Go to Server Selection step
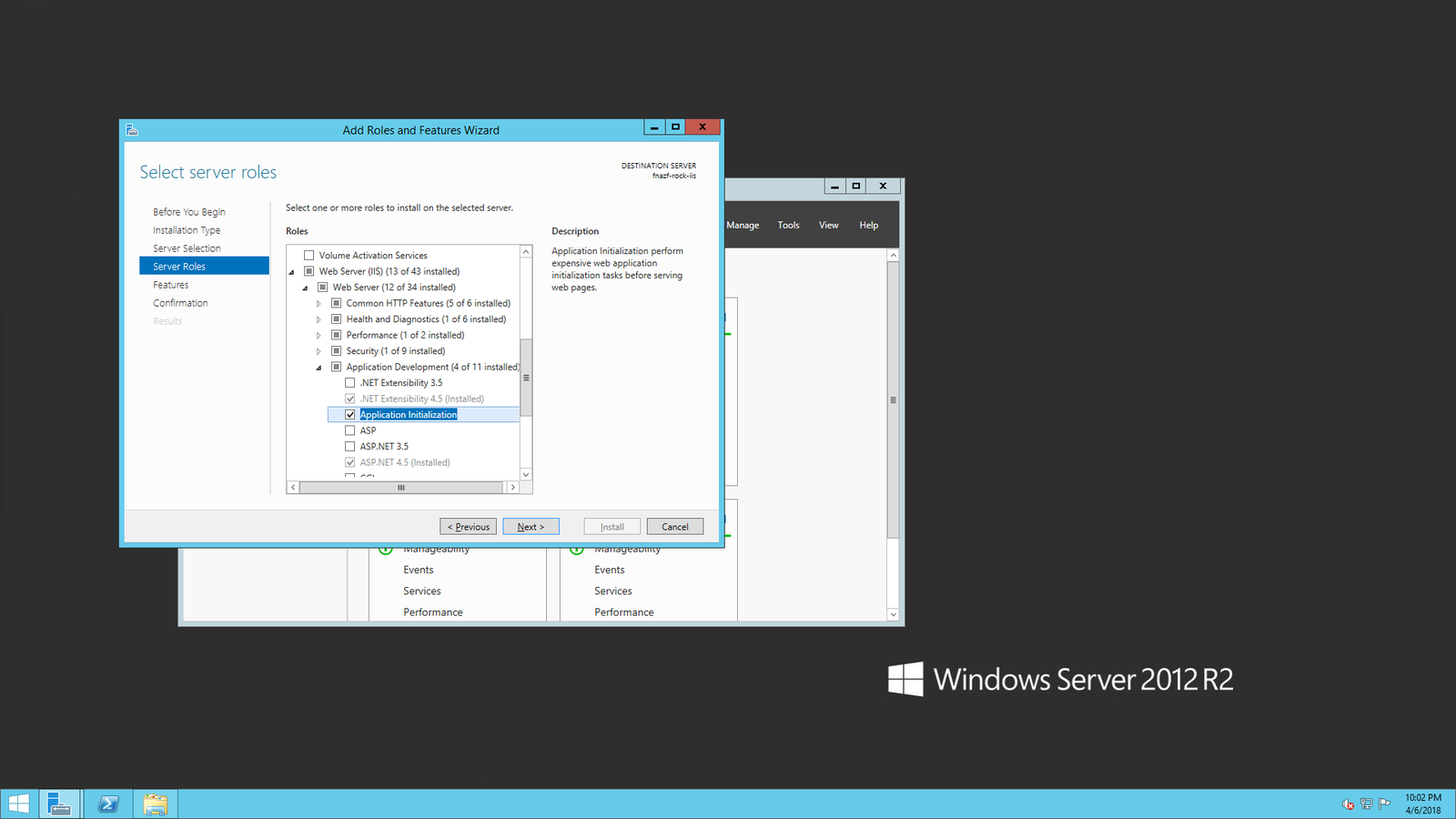Screen dimensions: 1456x819 pos(187,248)
